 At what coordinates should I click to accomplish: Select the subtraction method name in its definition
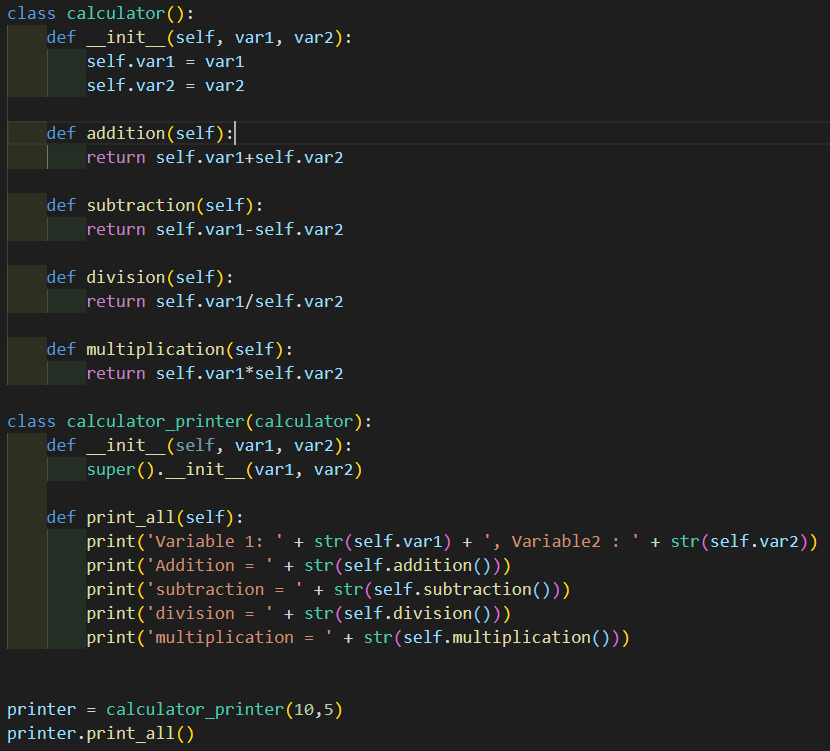(140, 205)
